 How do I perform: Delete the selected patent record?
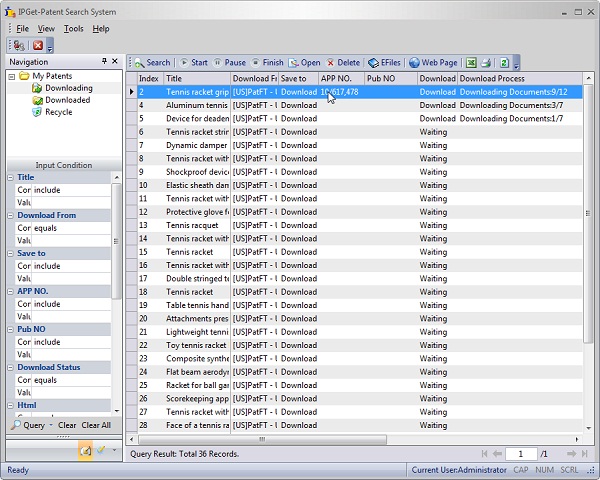click(x=343, y=62)
